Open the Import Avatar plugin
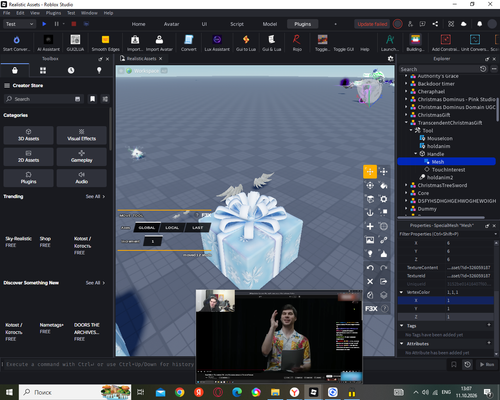 tap(159, 43)
